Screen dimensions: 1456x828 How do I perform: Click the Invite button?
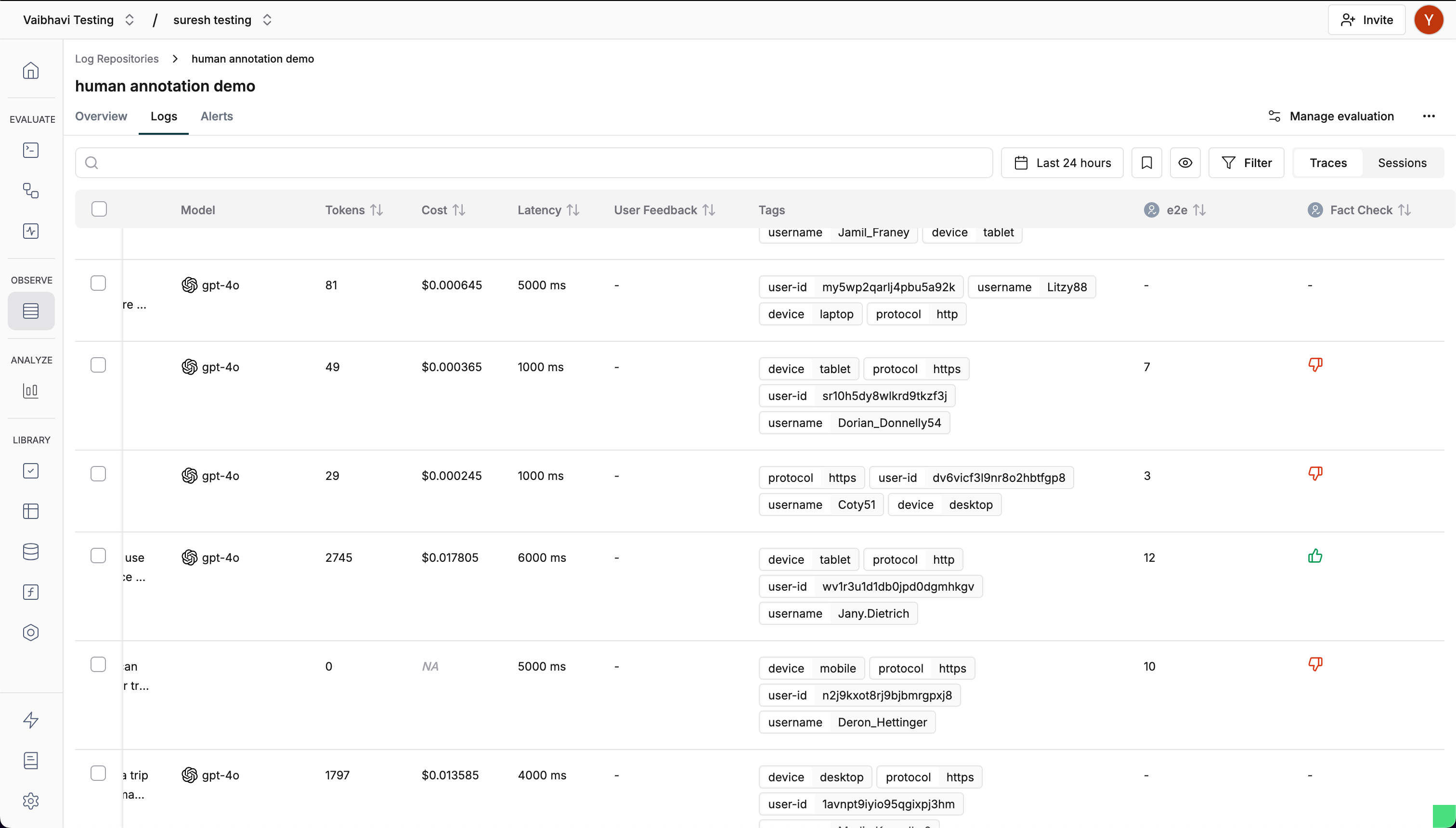point(1366,20)
